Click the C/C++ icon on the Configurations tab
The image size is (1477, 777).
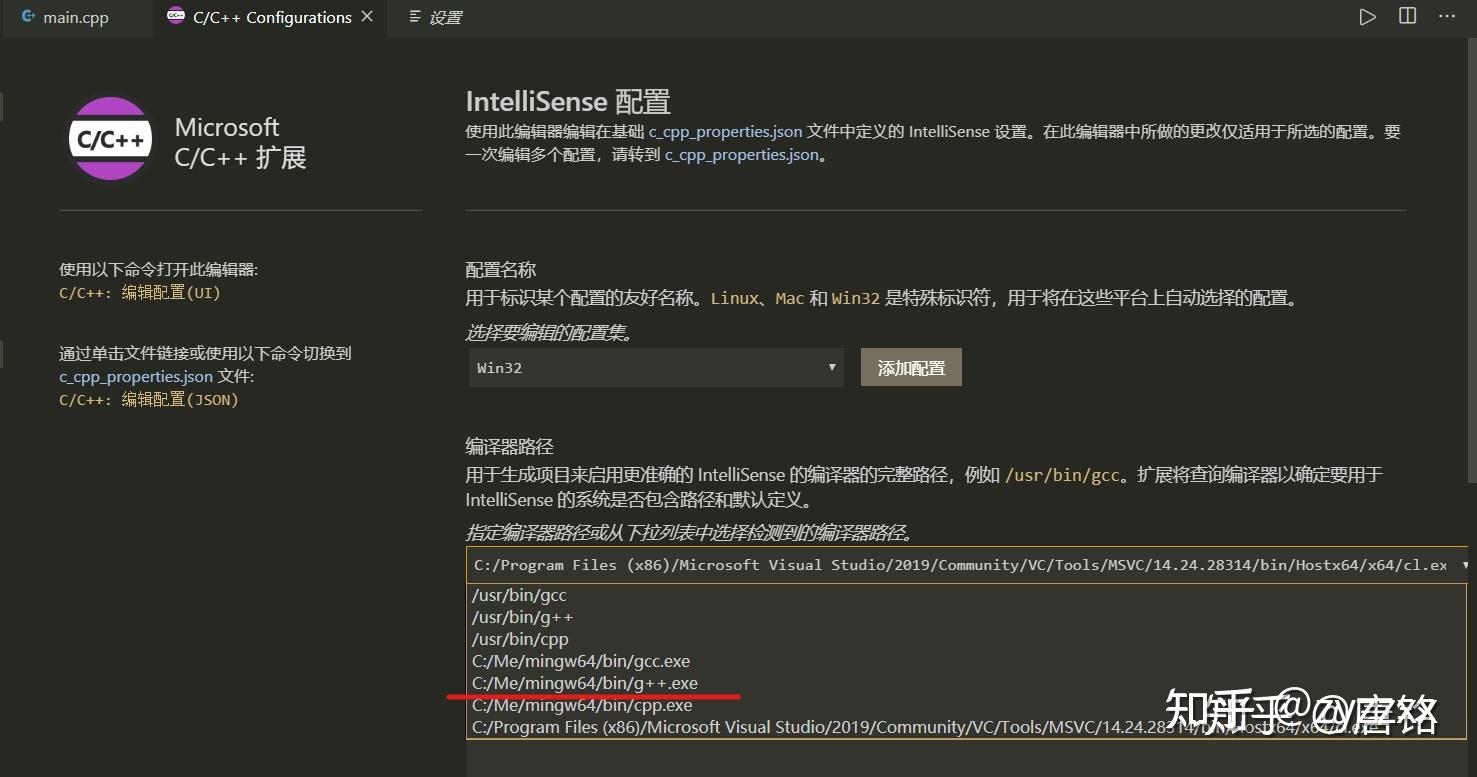(x=176, y=16)
